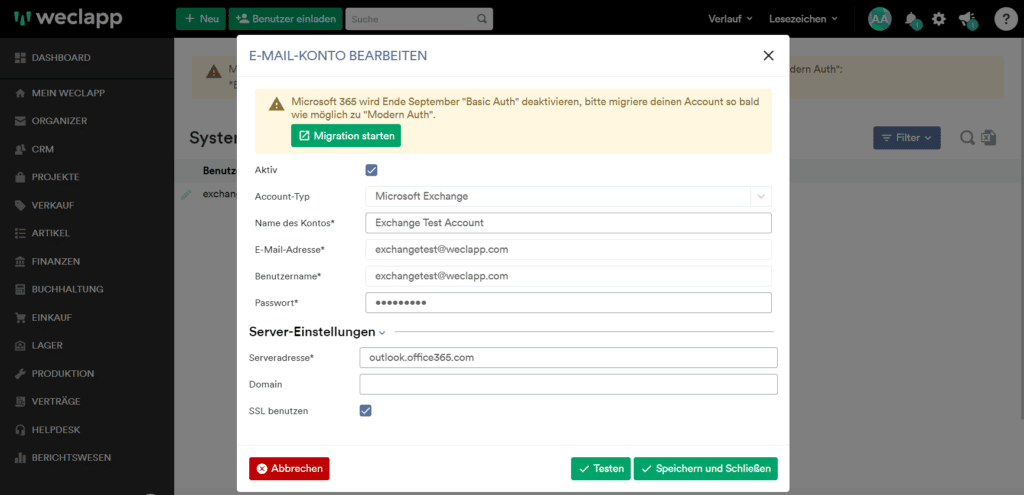The image size is (1024, 495).
Task: Click the magnifier icon in search box
Action: point(483,19)
